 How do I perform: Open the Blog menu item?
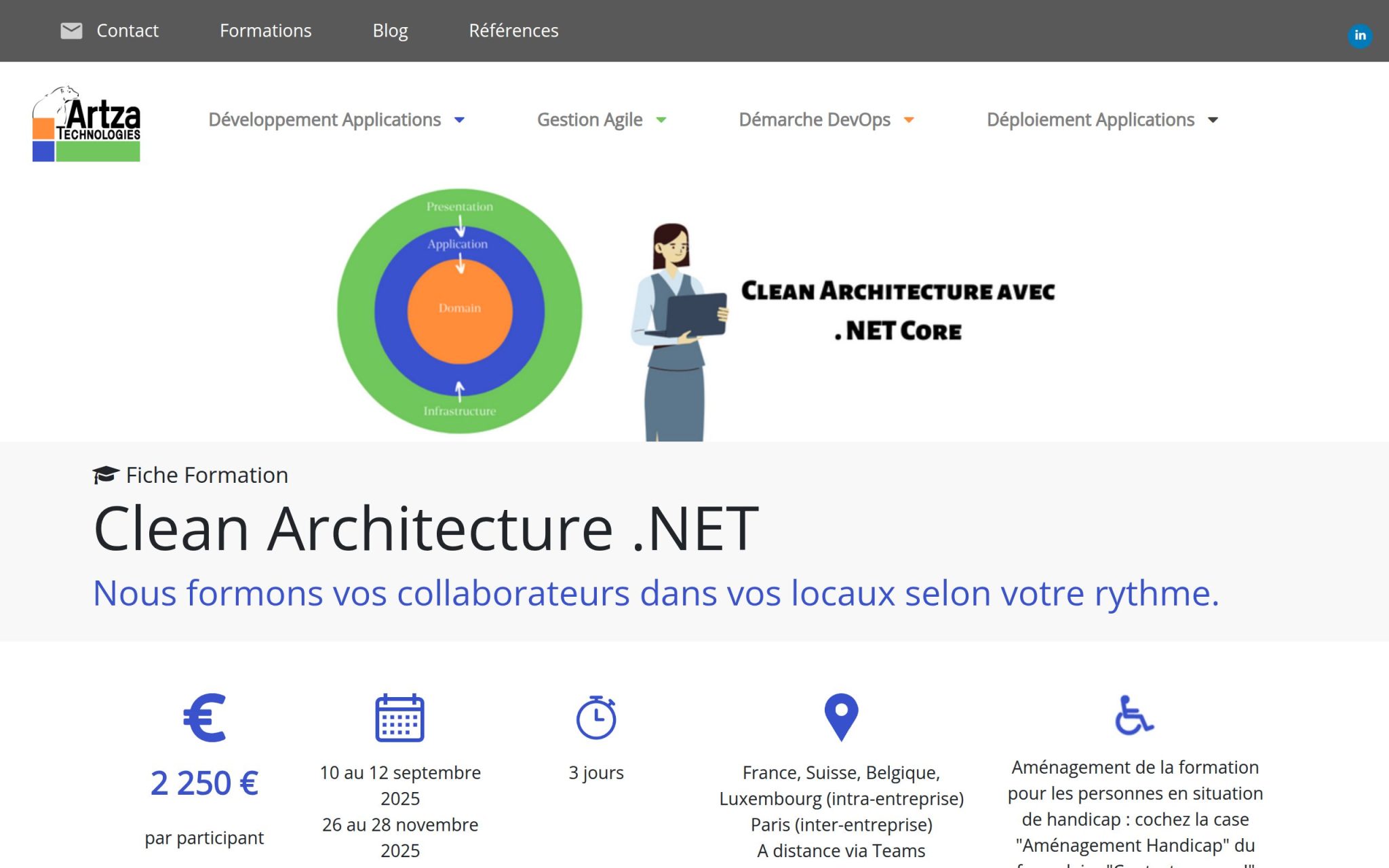tap(390, 30)
